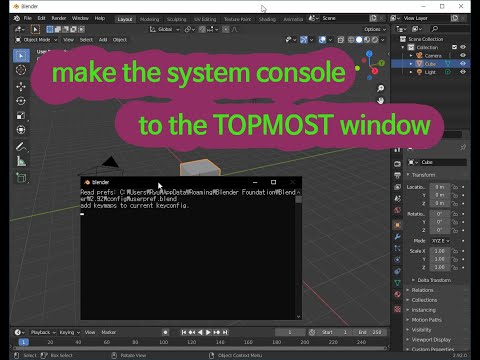Image resolution: width=480 pixels, height=360 pixels.
Task: Open the File menu
Action: pos(28,18)
